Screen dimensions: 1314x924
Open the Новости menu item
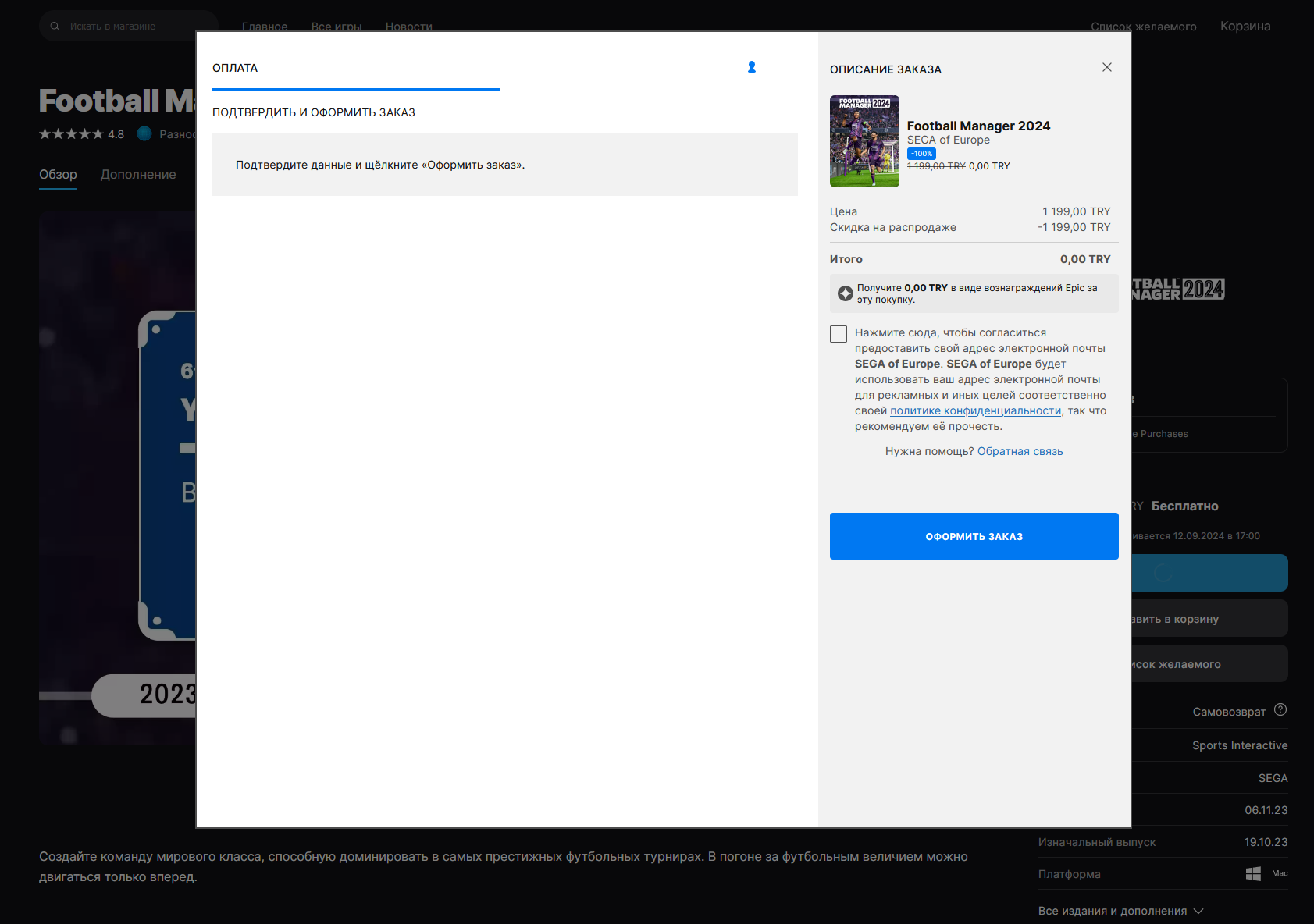409,27
